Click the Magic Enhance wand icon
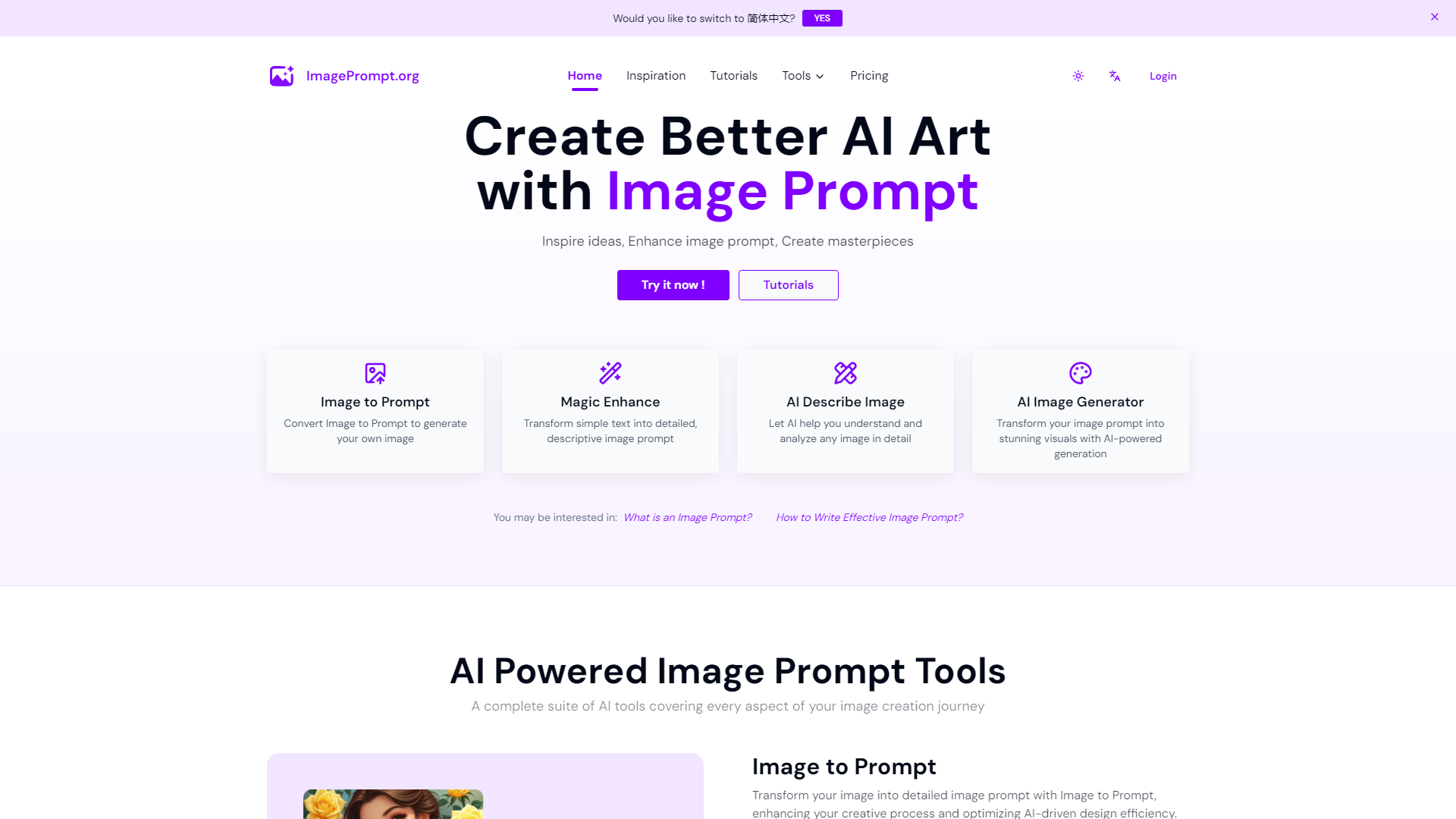Image resolution: width=1456 pixels, height=819 pixels. (610, 372)
